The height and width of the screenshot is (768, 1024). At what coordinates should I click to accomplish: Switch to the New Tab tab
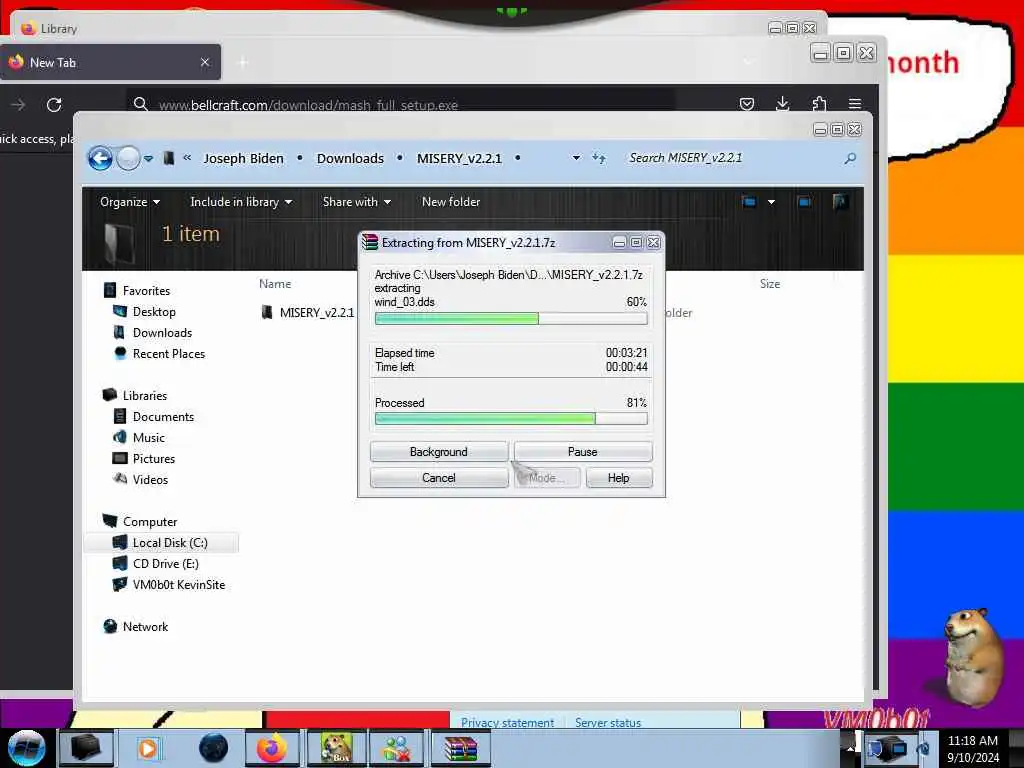[x=110, y=62]
